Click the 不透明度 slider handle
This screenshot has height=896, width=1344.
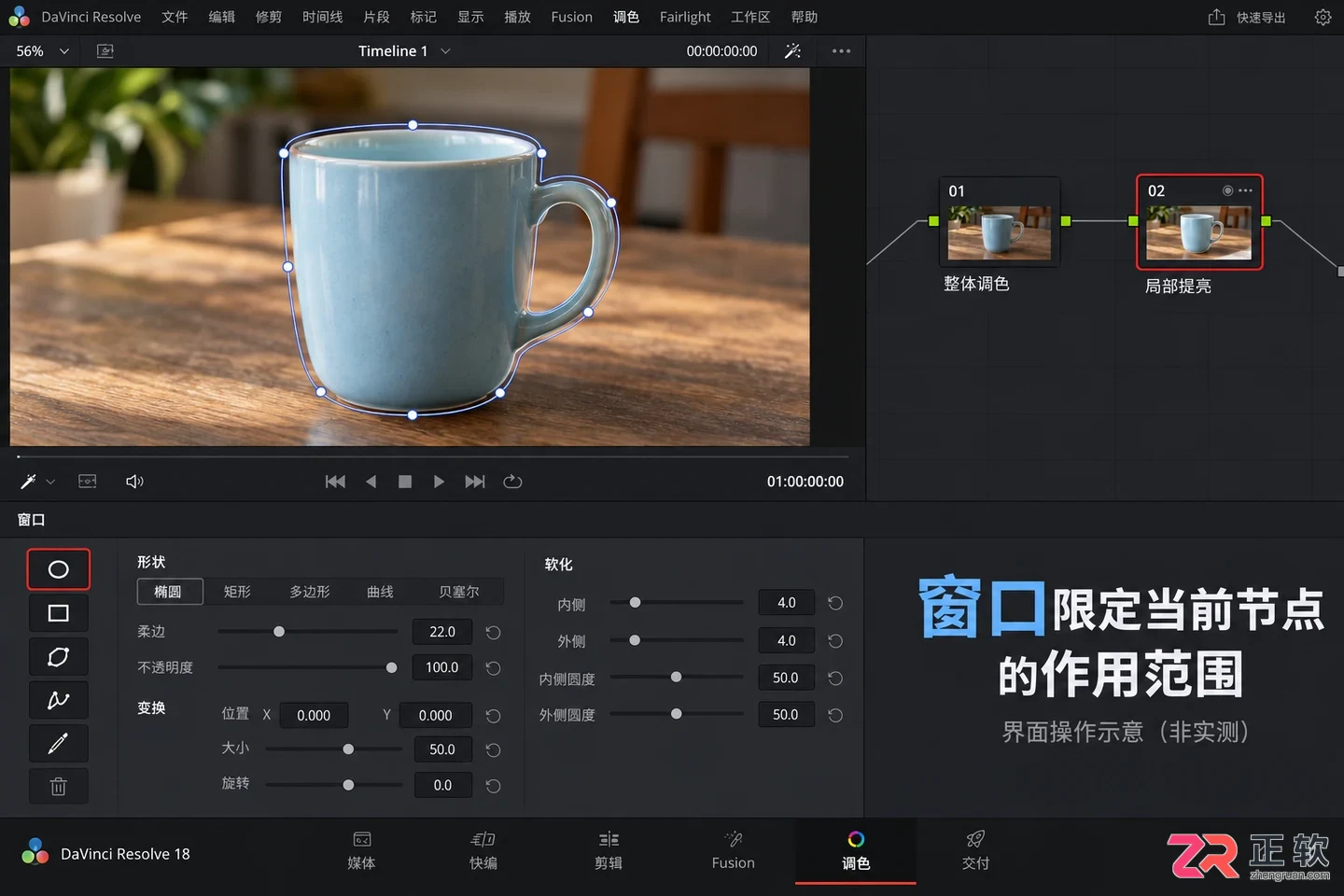click(392, 667)
